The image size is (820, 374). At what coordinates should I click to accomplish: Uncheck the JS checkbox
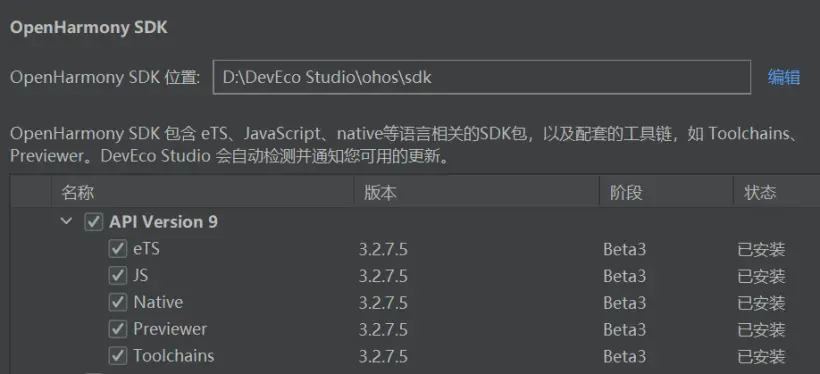118,276
